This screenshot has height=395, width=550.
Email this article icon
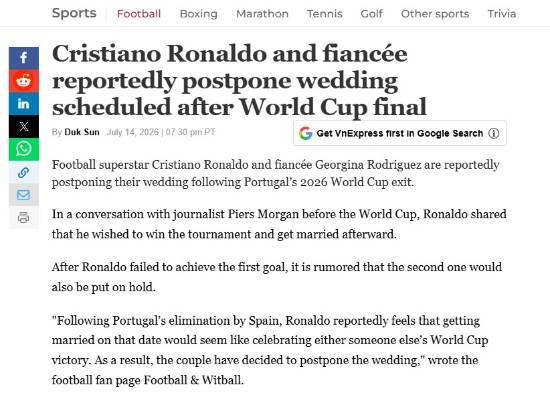[x=24, y=195]
